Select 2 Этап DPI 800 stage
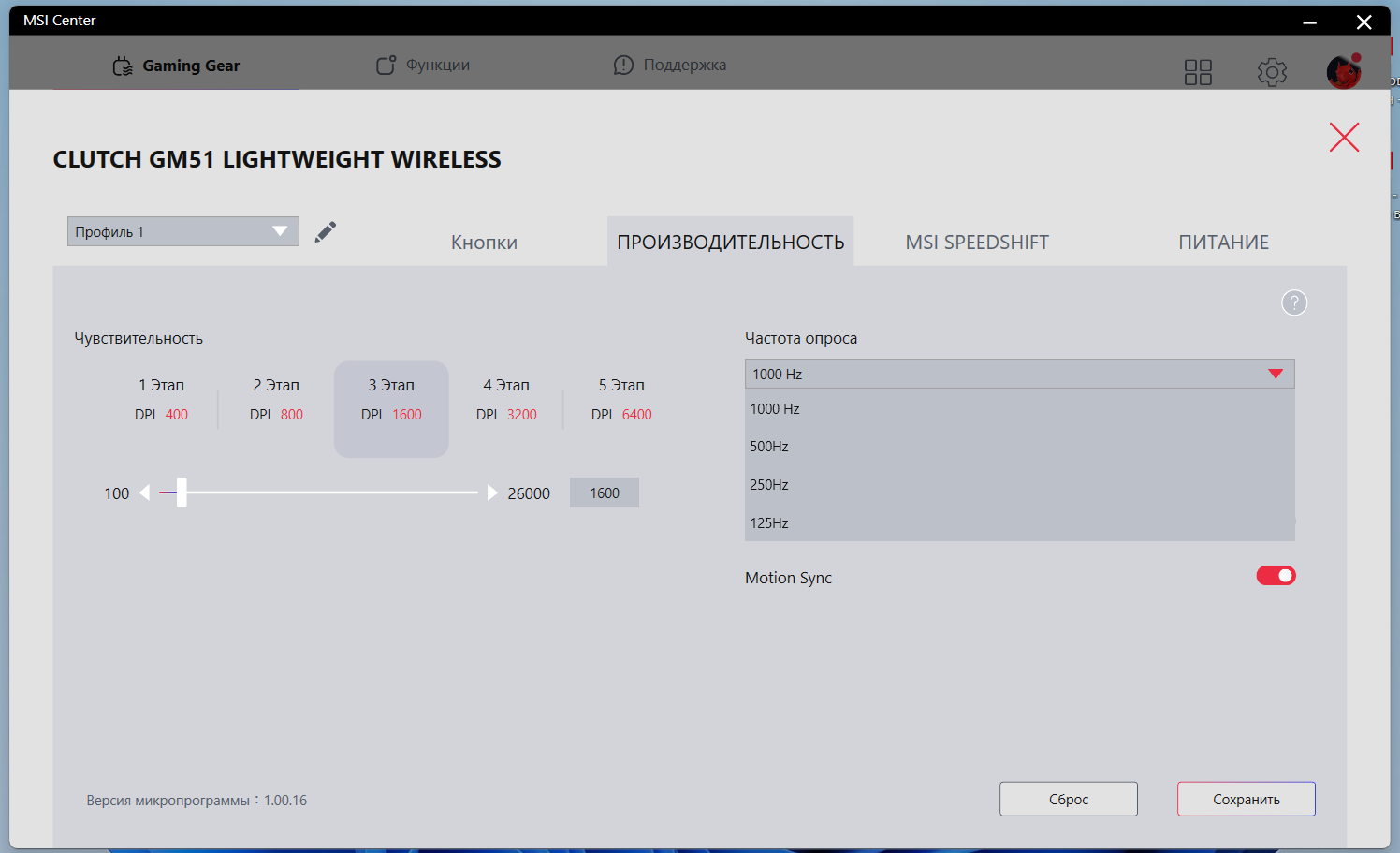1400x853 pixels. point(276,400)
